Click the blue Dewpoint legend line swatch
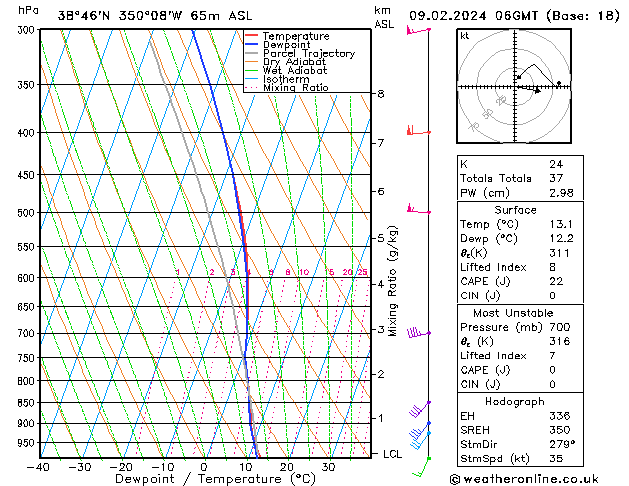Image resolution: width=629 pixels, height=486 pixels. pyautogui.click(x=252, y=44)
